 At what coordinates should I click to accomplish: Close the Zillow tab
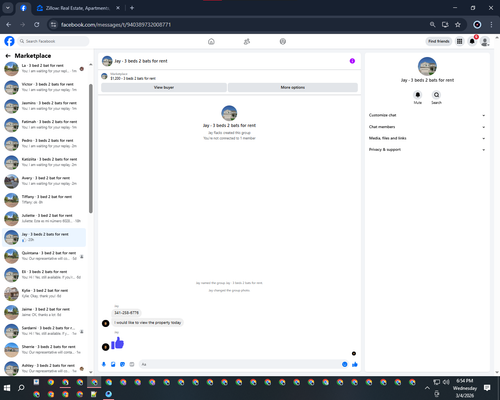pyautogui.click(x=118, y=8)
